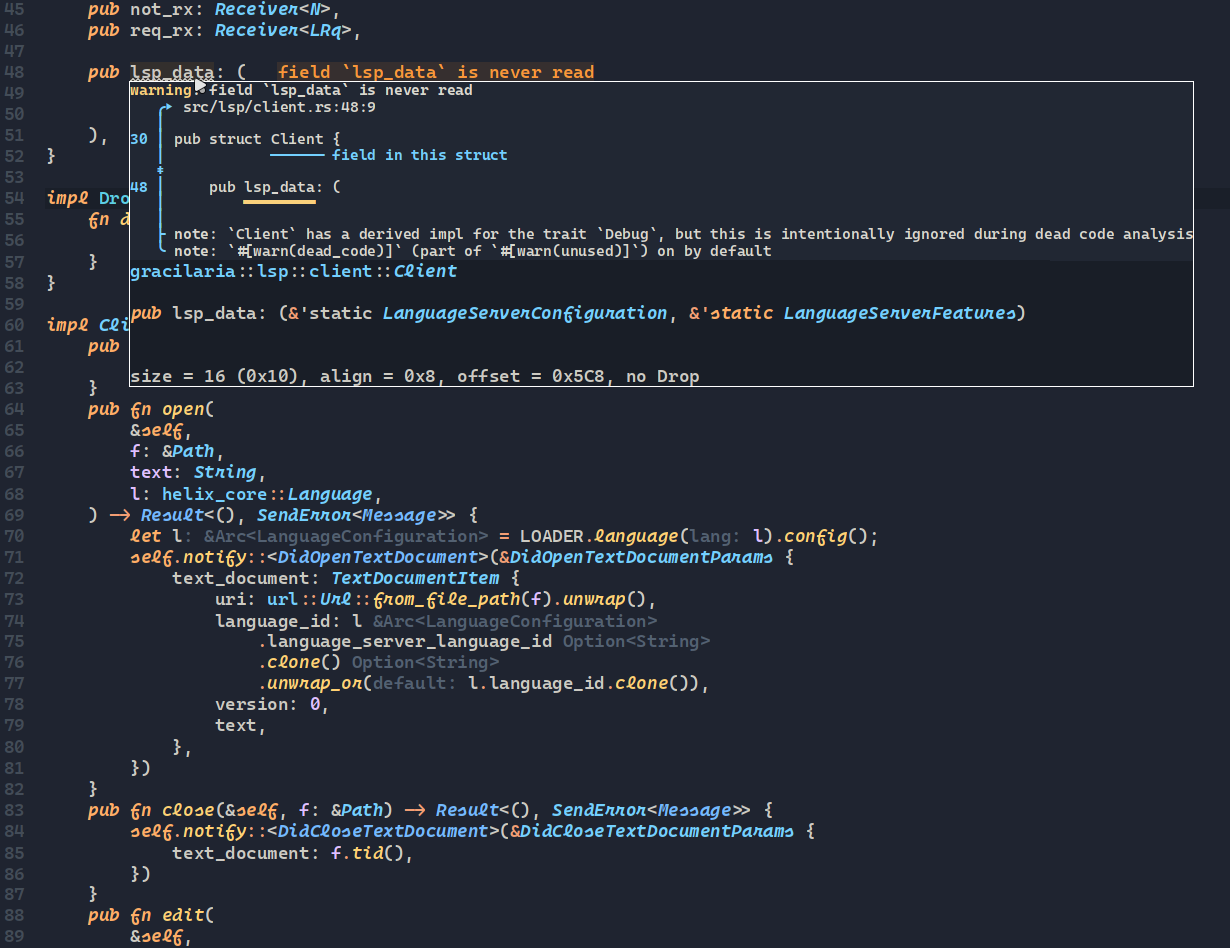Click "TextDocumentItem" on line 72

click(415, 578)
